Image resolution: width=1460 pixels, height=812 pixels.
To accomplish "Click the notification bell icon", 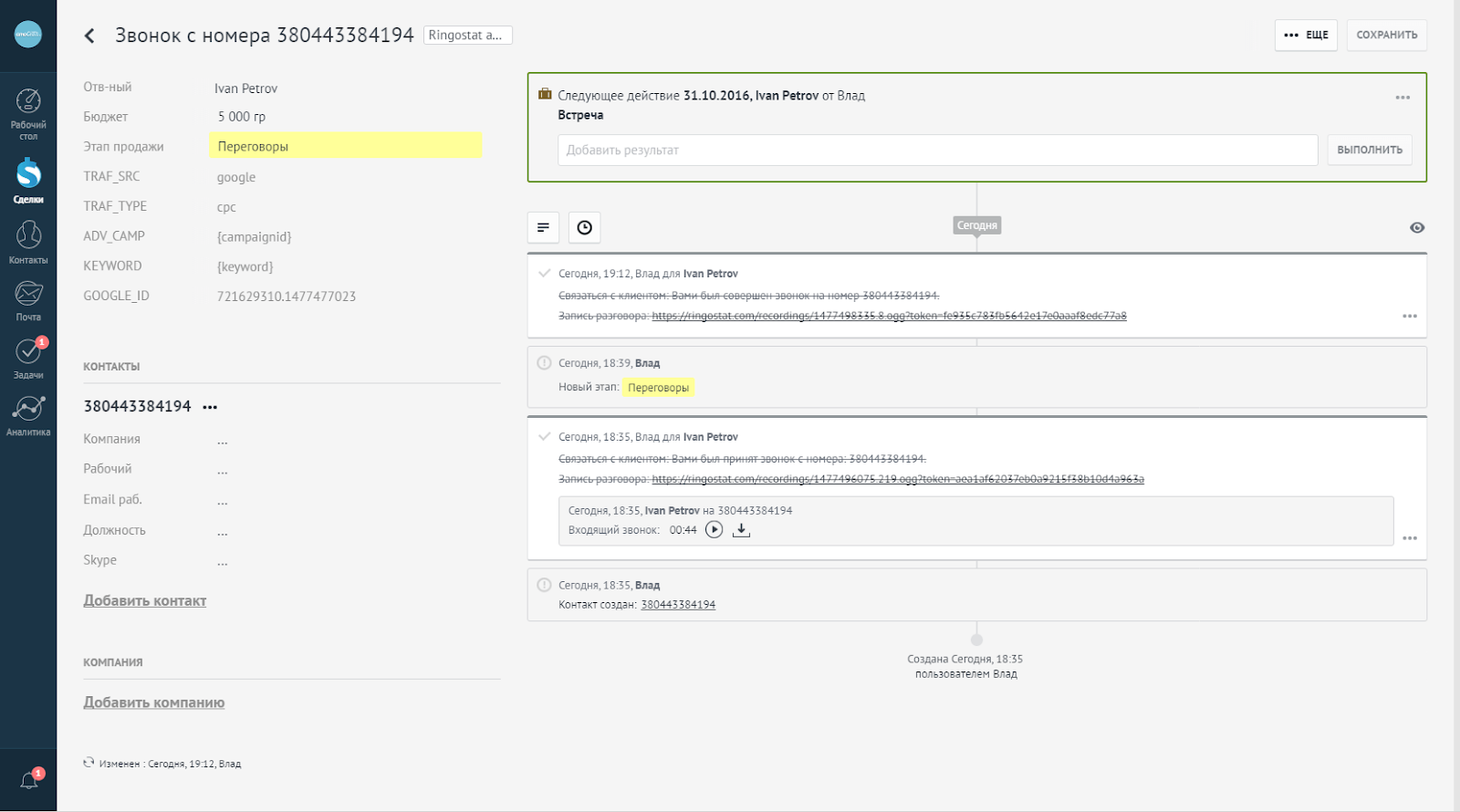I will [x=29, y=780].
